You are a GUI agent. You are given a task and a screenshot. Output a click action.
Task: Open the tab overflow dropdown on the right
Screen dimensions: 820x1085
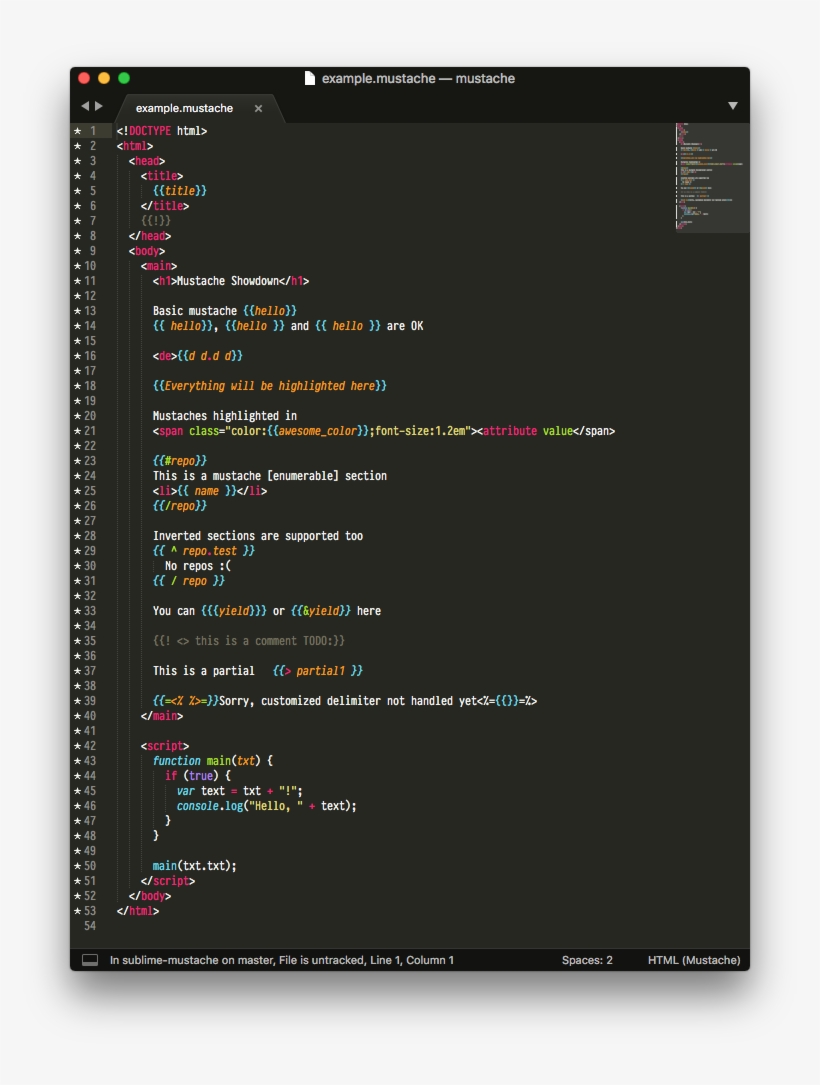pyautogui.click(x=733, y=105)
